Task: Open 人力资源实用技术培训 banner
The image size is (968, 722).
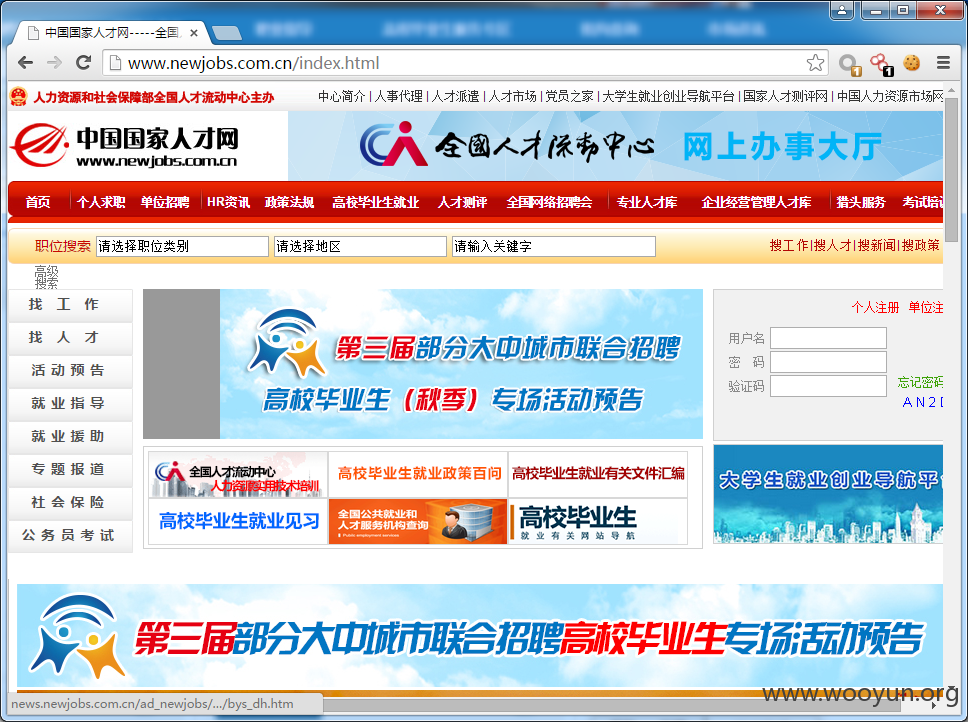Action: [238, 474]
